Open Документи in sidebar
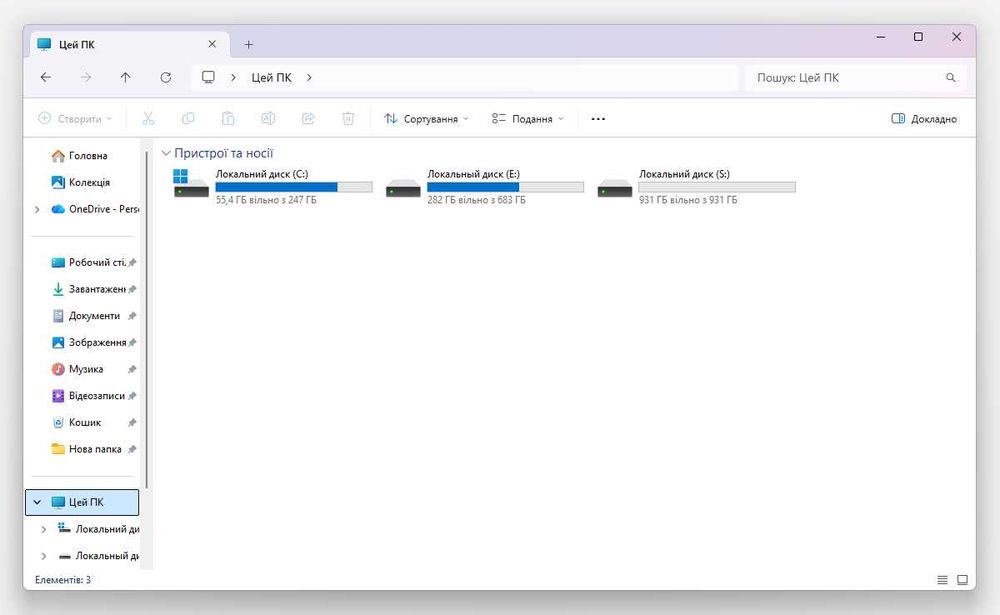Viewport: 1000px width, 615px height. 85,316
